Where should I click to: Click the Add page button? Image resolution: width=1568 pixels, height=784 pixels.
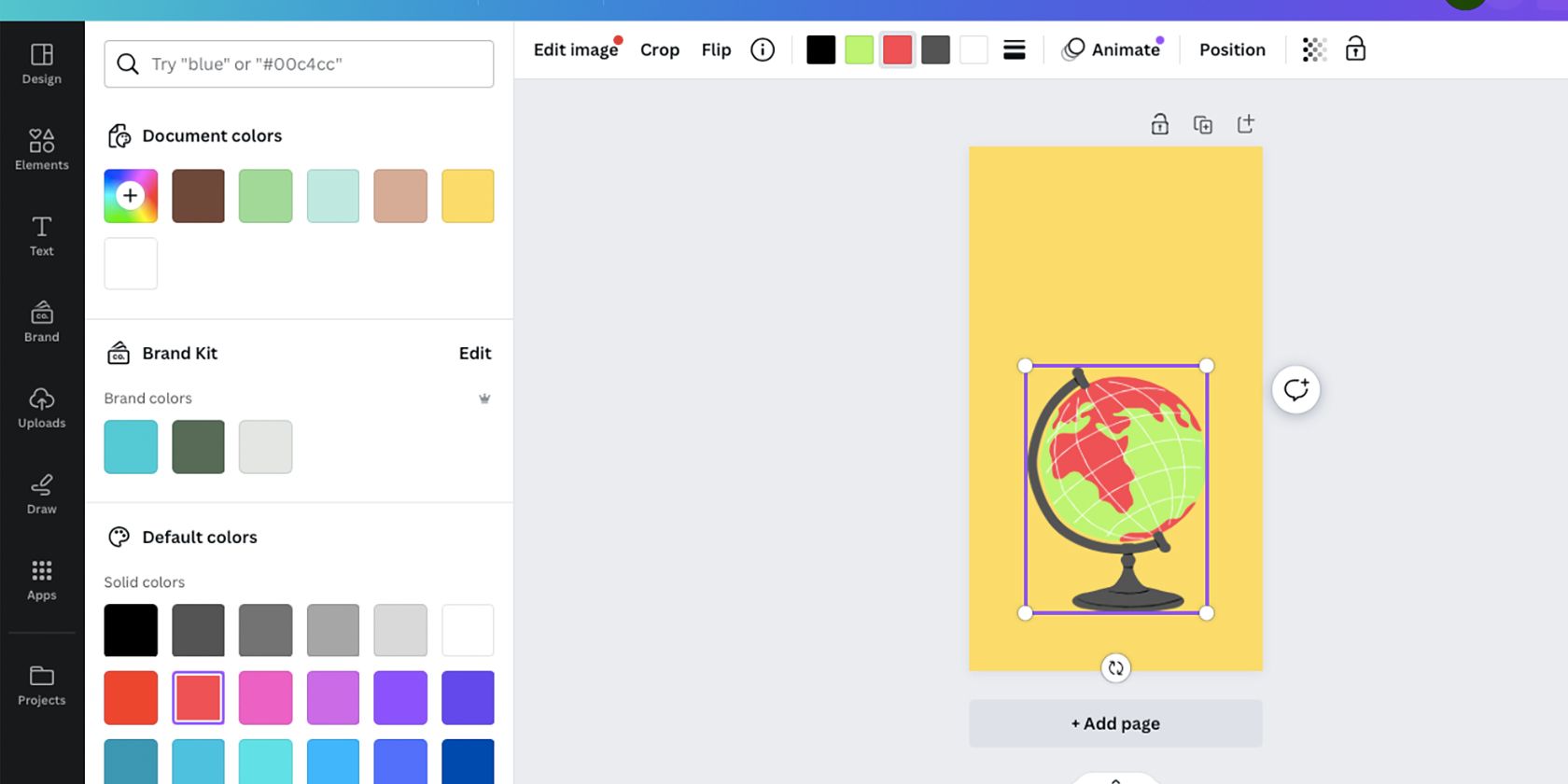(x=1115, y=723)
